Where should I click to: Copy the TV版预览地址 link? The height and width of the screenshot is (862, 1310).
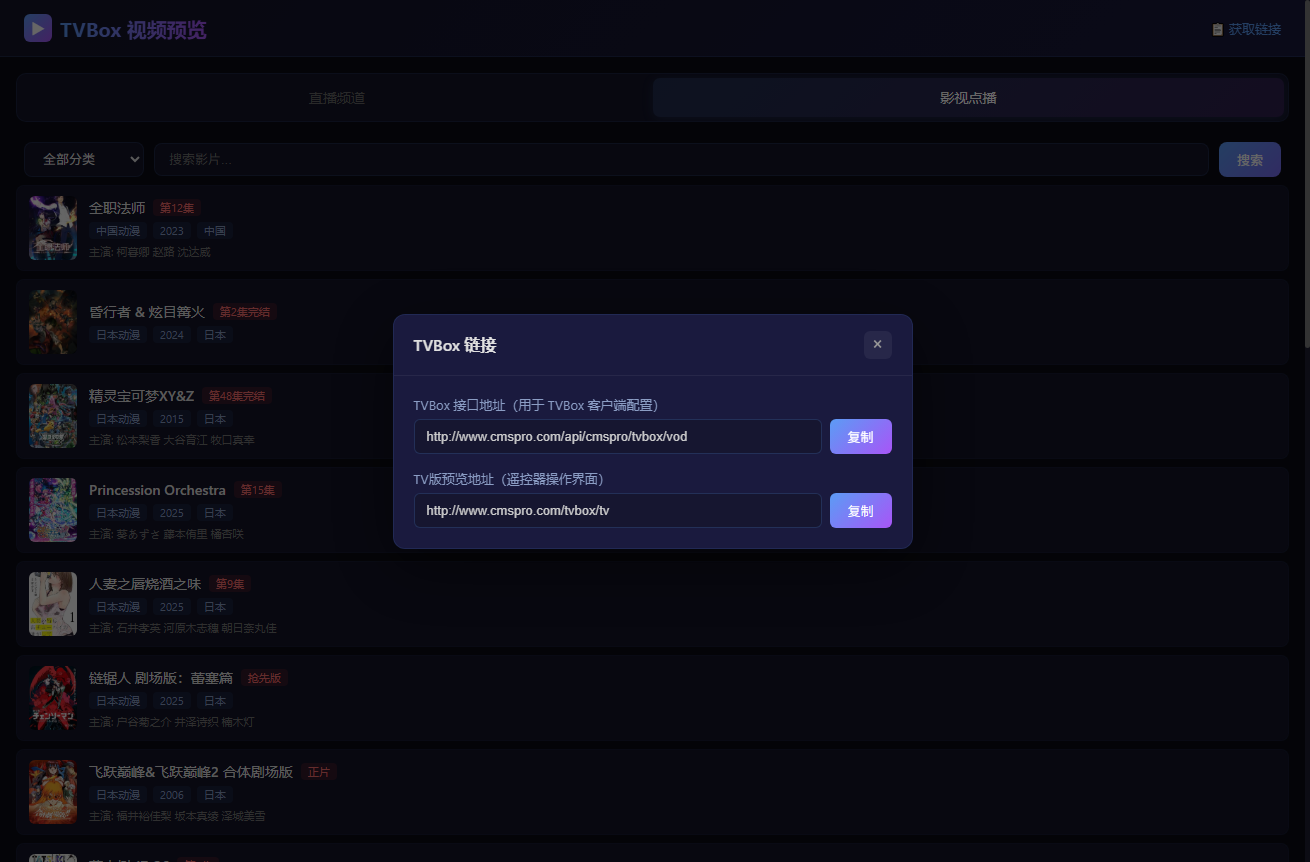click(x=860, y=511)
